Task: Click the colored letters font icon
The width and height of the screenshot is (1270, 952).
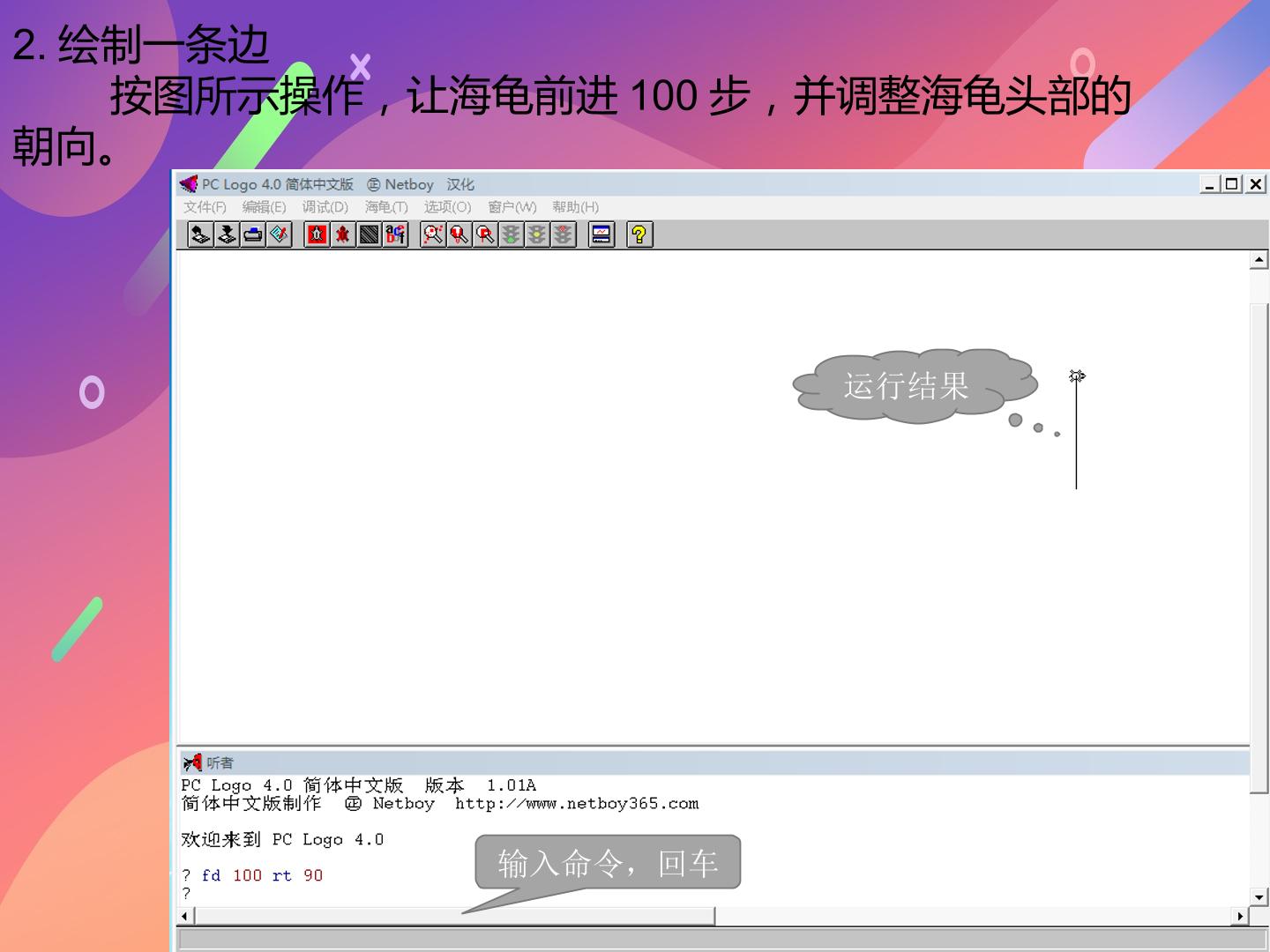Action: 395,234
